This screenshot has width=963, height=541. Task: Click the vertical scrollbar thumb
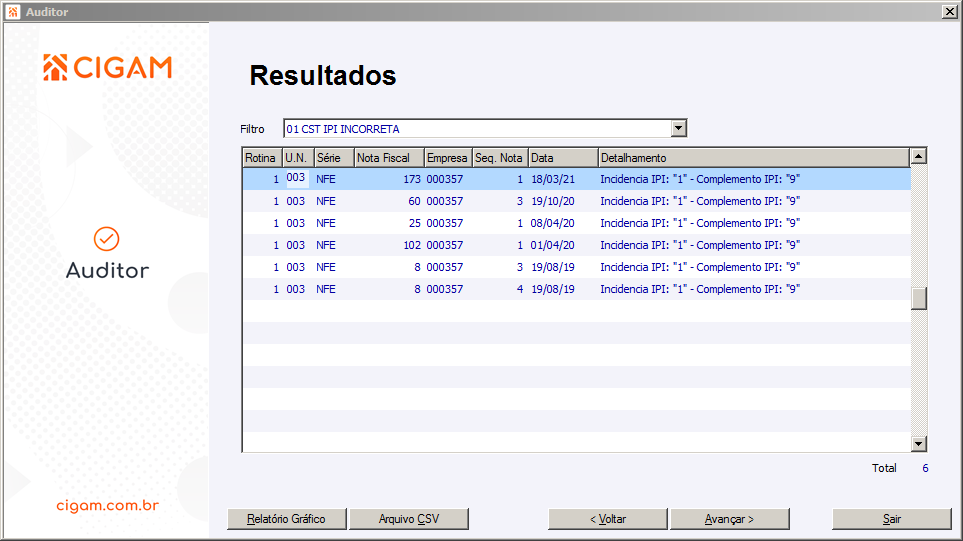tap(918, 299)
